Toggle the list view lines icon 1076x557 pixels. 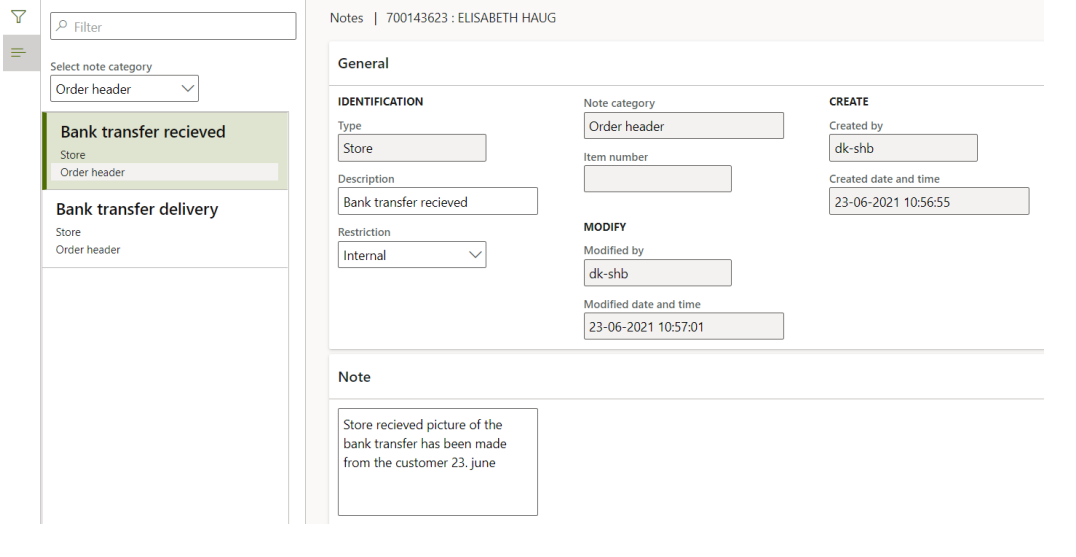coord(18,53)
